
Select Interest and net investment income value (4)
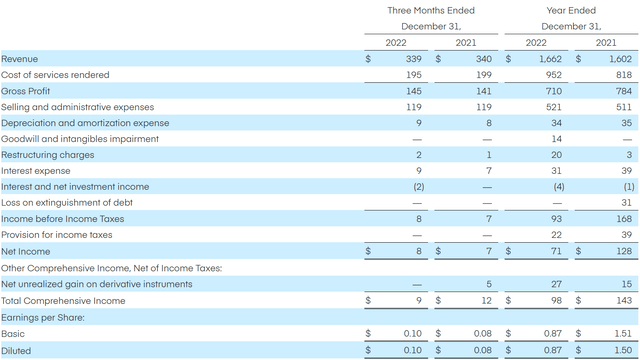click(559, 187)
